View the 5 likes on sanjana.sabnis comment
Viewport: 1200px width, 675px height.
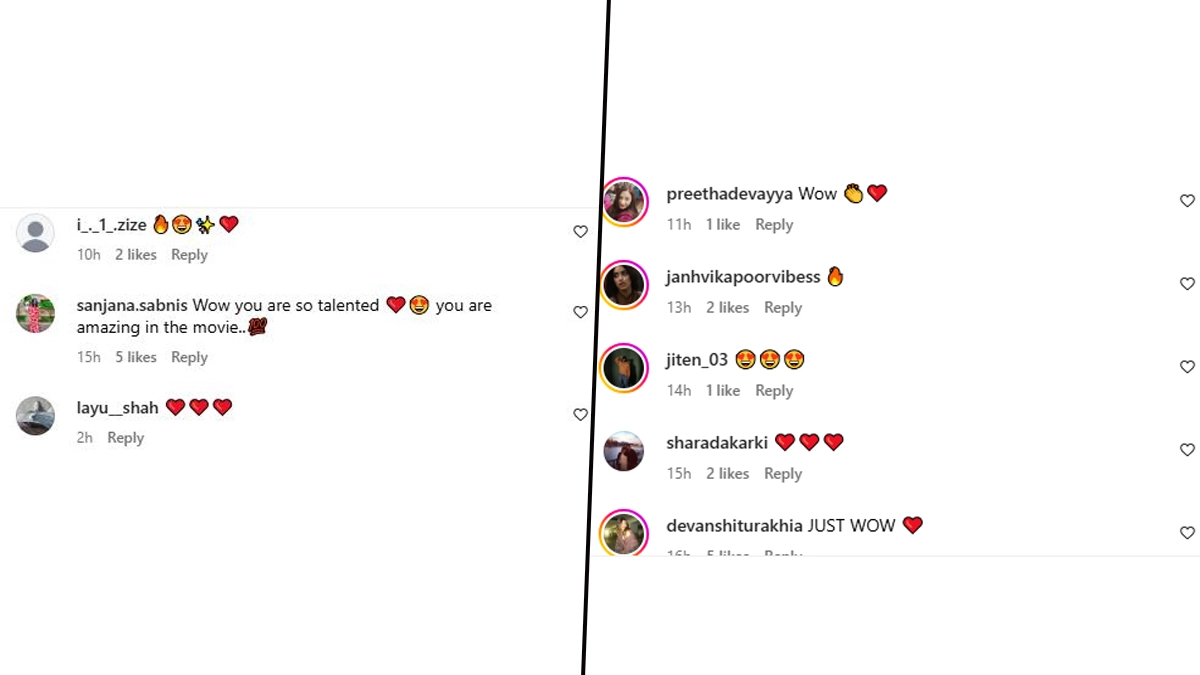click(x=136, y=357)
